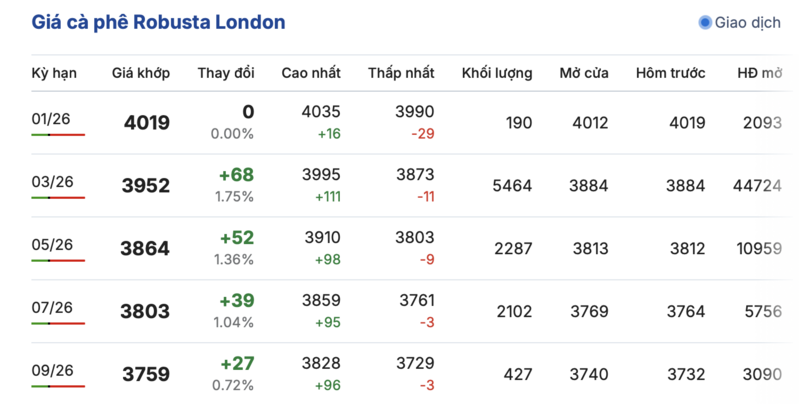800x404 pixels.
Task: Click the 07/26 contract range indicator bar
Action: pyautogui.click(x=58, y=324)
